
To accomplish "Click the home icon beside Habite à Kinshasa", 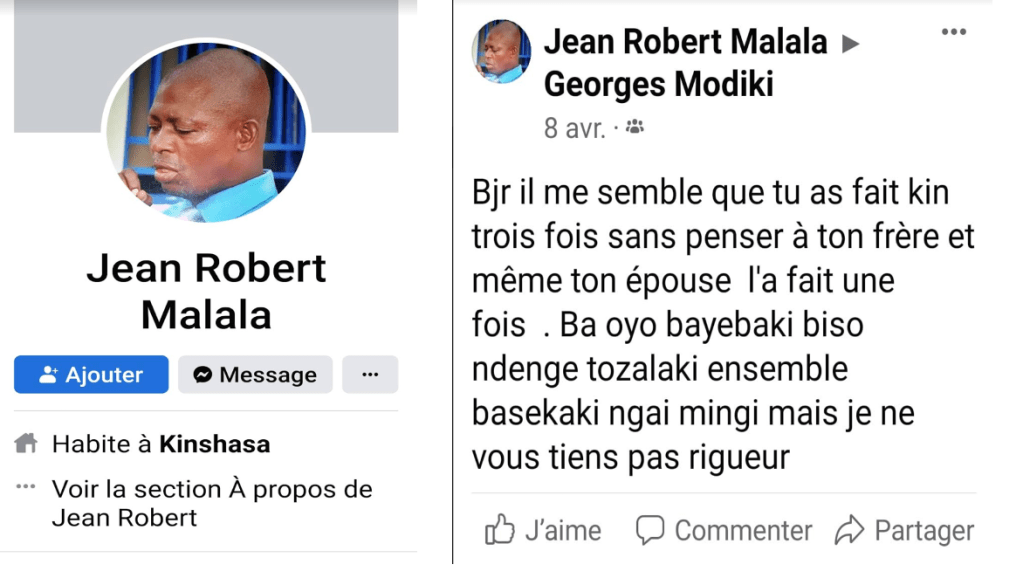I will pyautogui.click(x=27, y=443).
